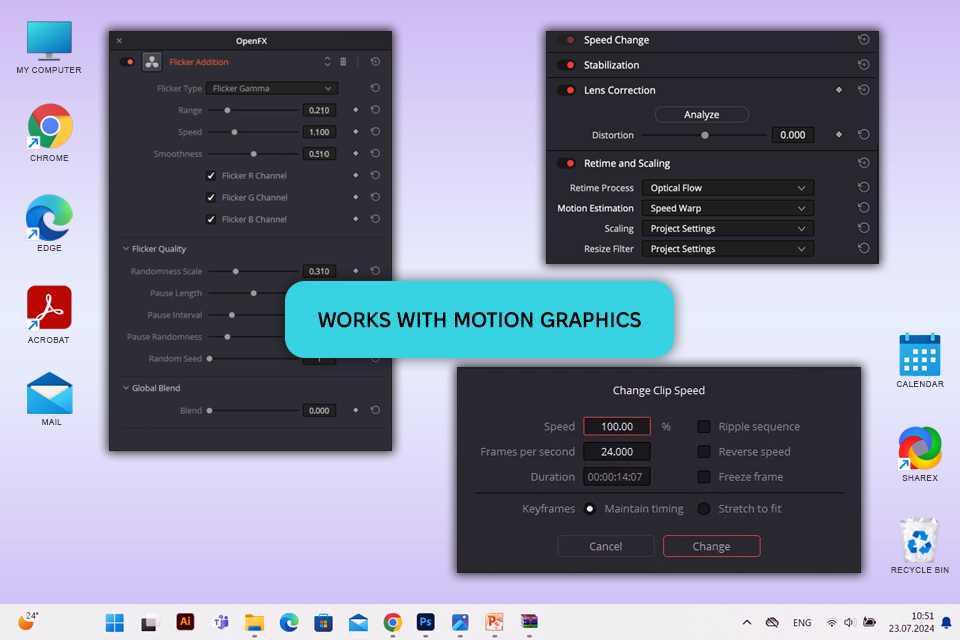Open the Windows Start menu
Viewport: 960px width, 640px height.
point(114,622)
